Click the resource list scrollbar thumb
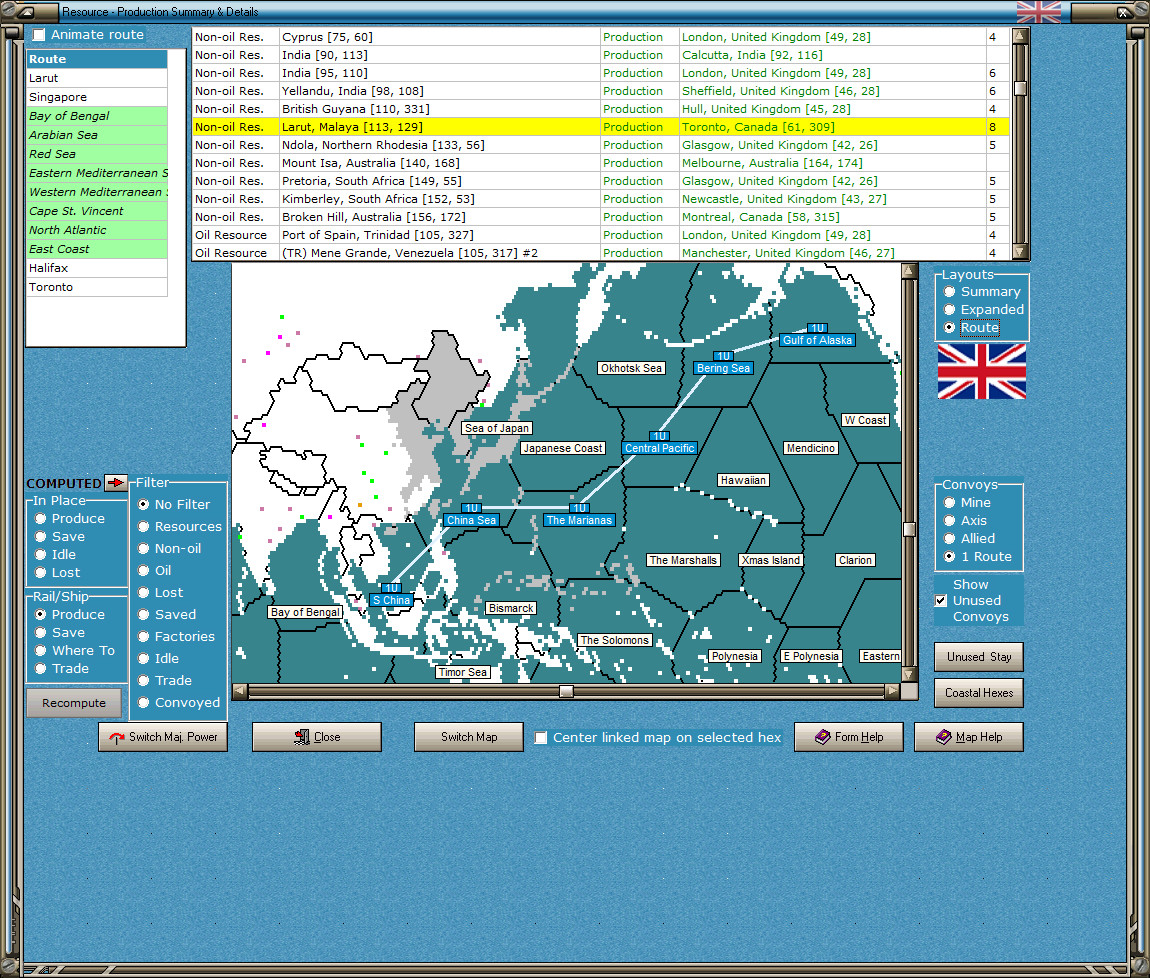This screenshot has height=978, width=1150. click(1019, 88)
